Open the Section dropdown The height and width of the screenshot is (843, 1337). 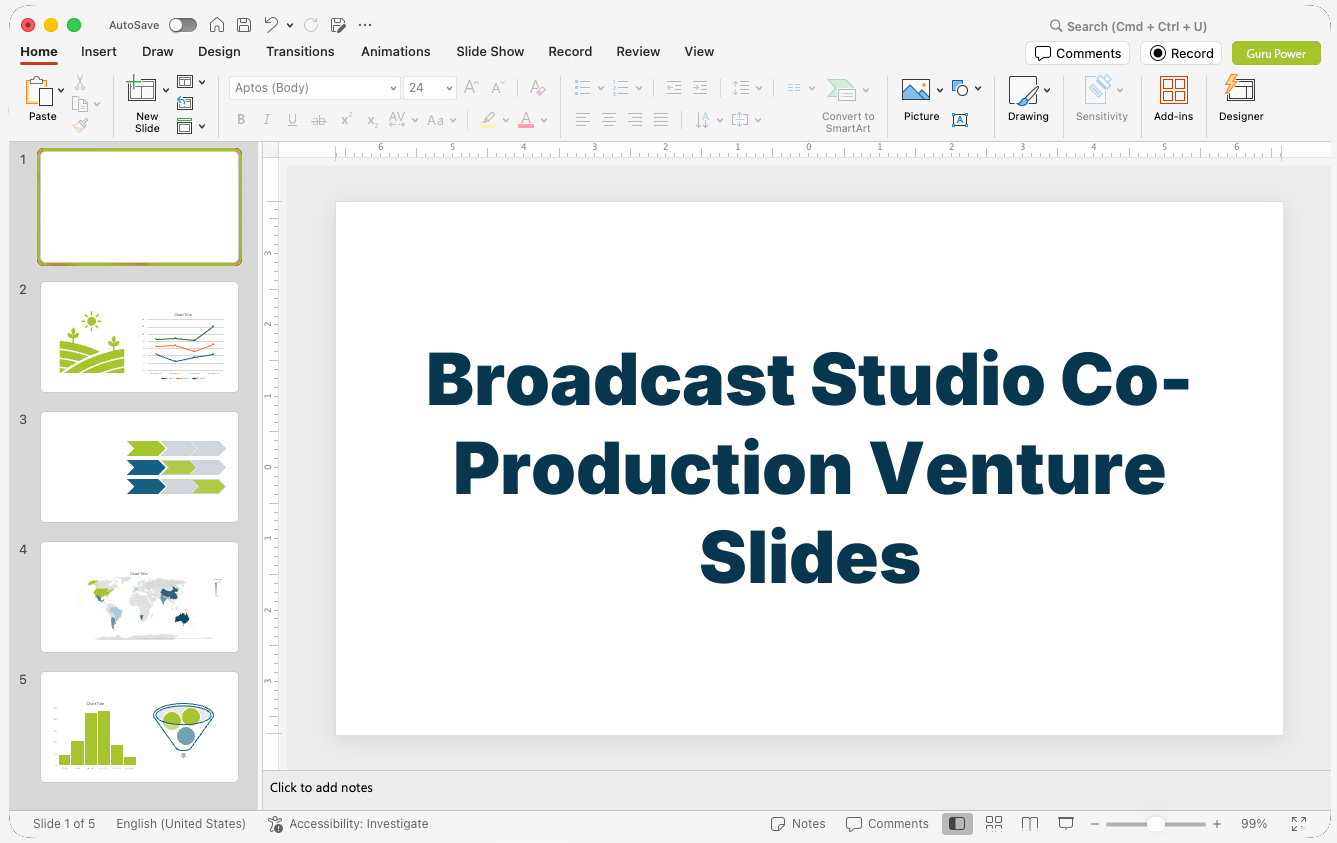191,126
